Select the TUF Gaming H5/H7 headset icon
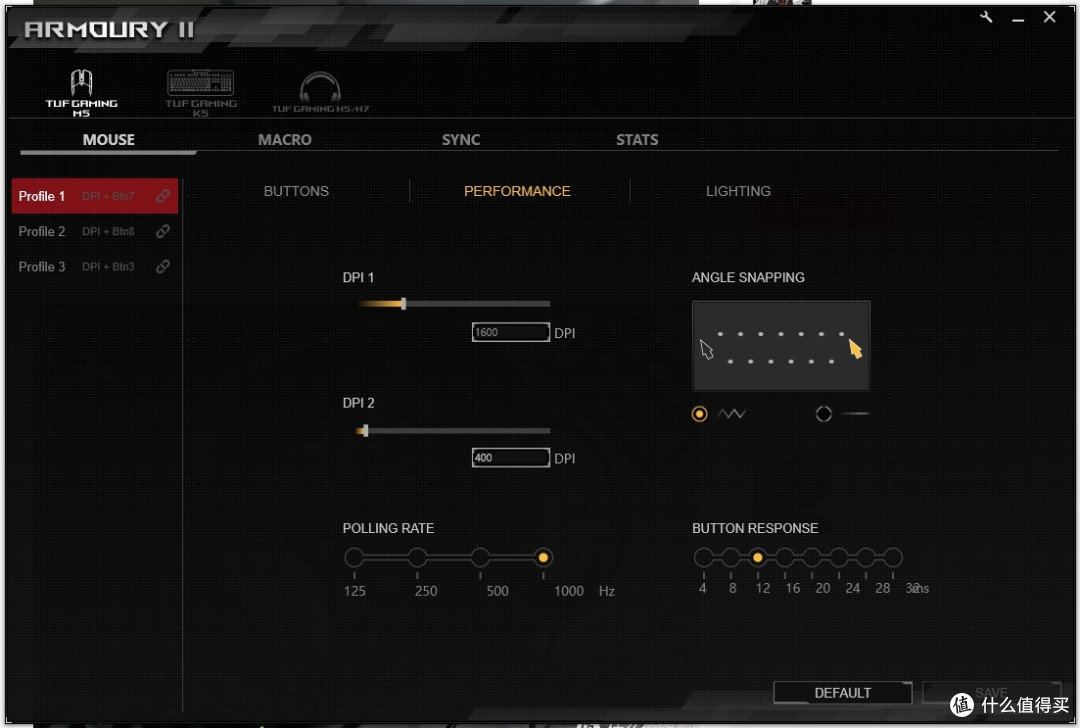1080x728 pixels. pos(320,92)
